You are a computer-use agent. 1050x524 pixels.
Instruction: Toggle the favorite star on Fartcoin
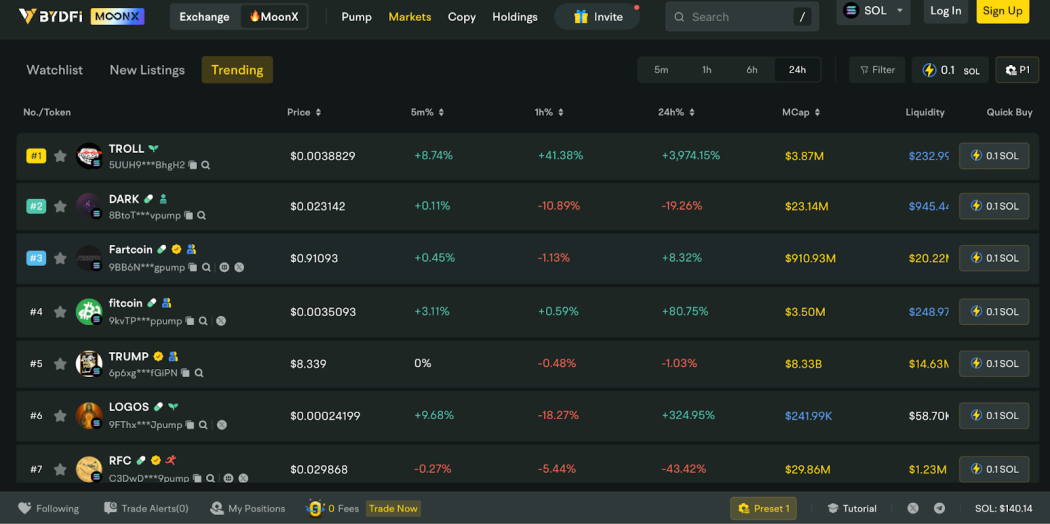[60, 258]
